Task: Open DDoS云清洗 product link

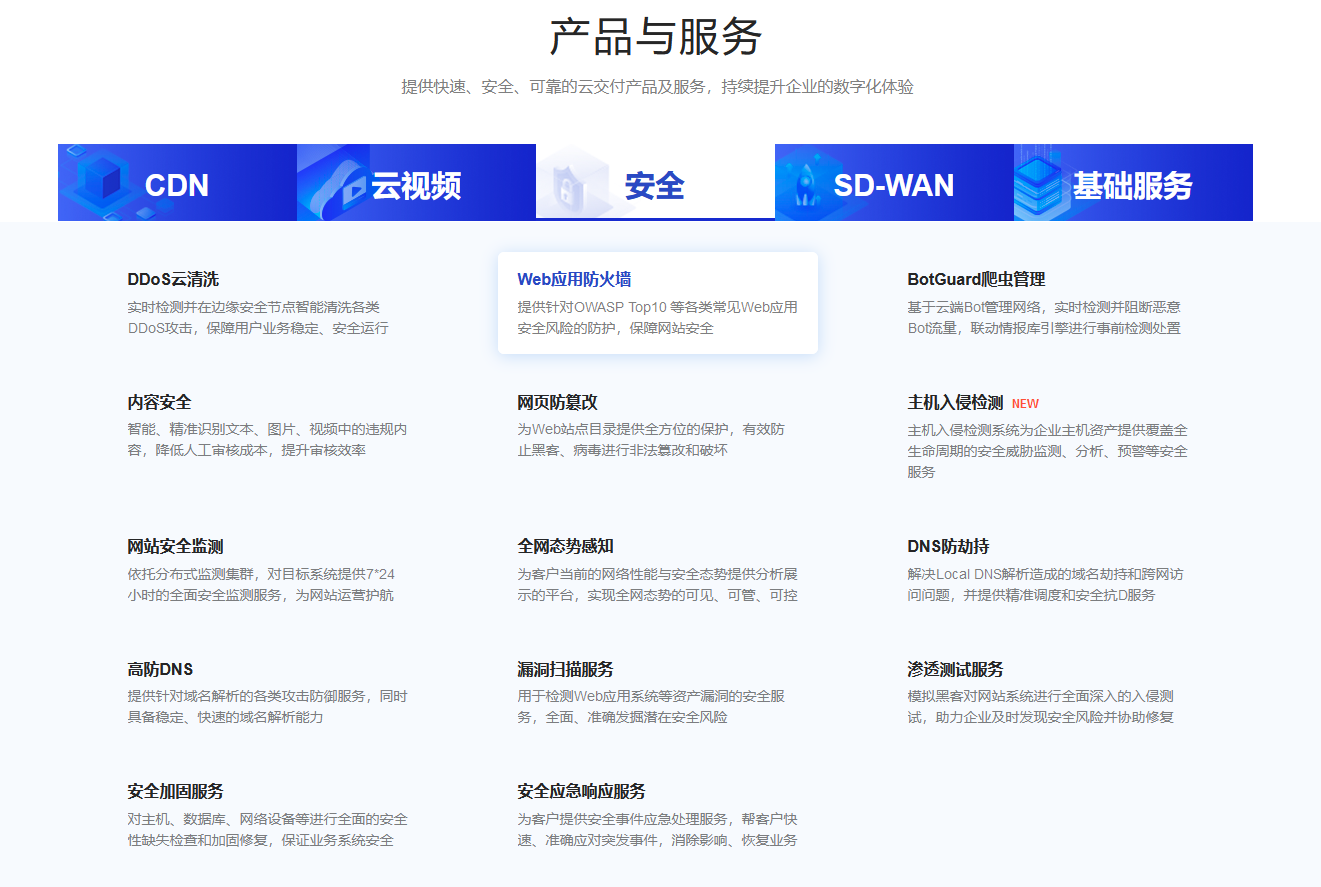Action: 173,279
